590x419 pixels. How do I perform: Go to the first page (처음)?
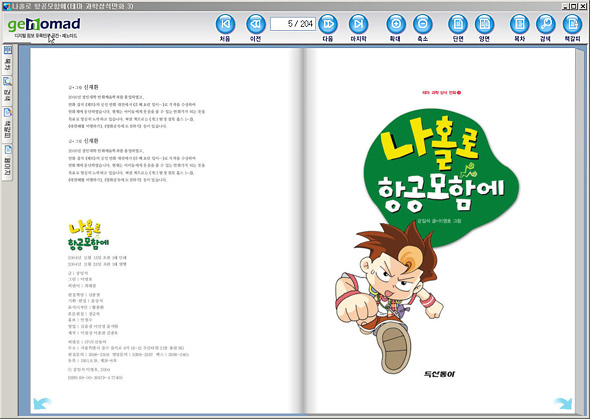225,24
